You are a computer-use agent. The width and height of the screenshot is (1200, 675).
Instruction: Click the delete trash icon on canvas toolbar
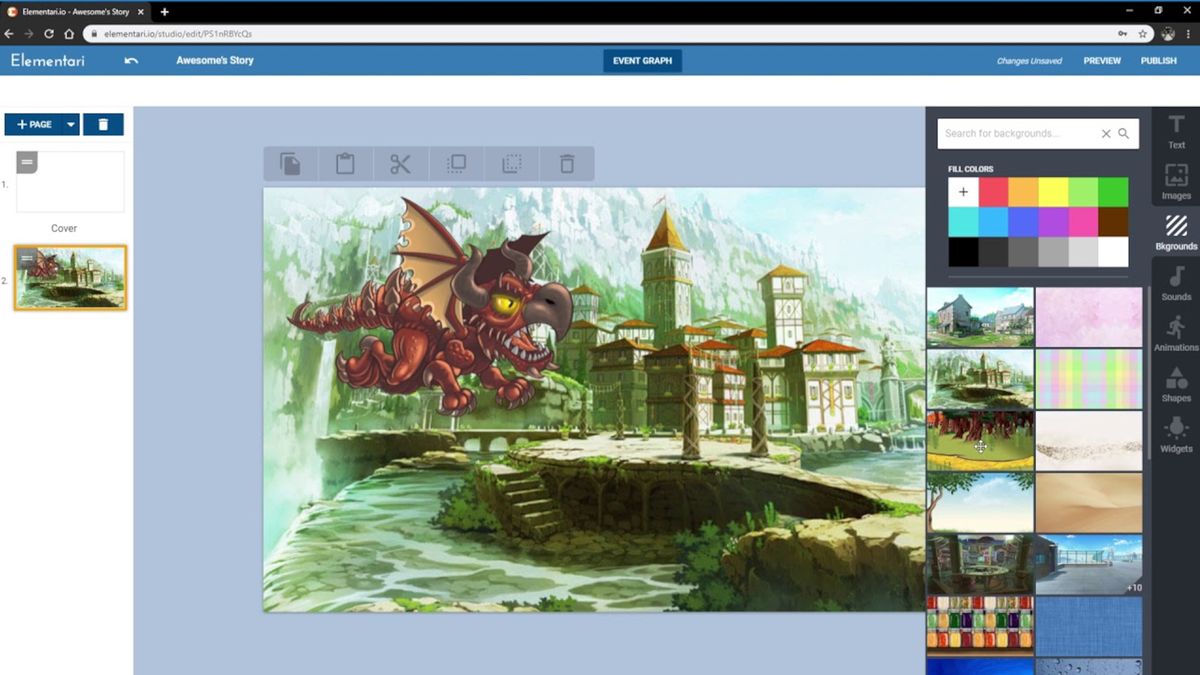click(567, 164)
